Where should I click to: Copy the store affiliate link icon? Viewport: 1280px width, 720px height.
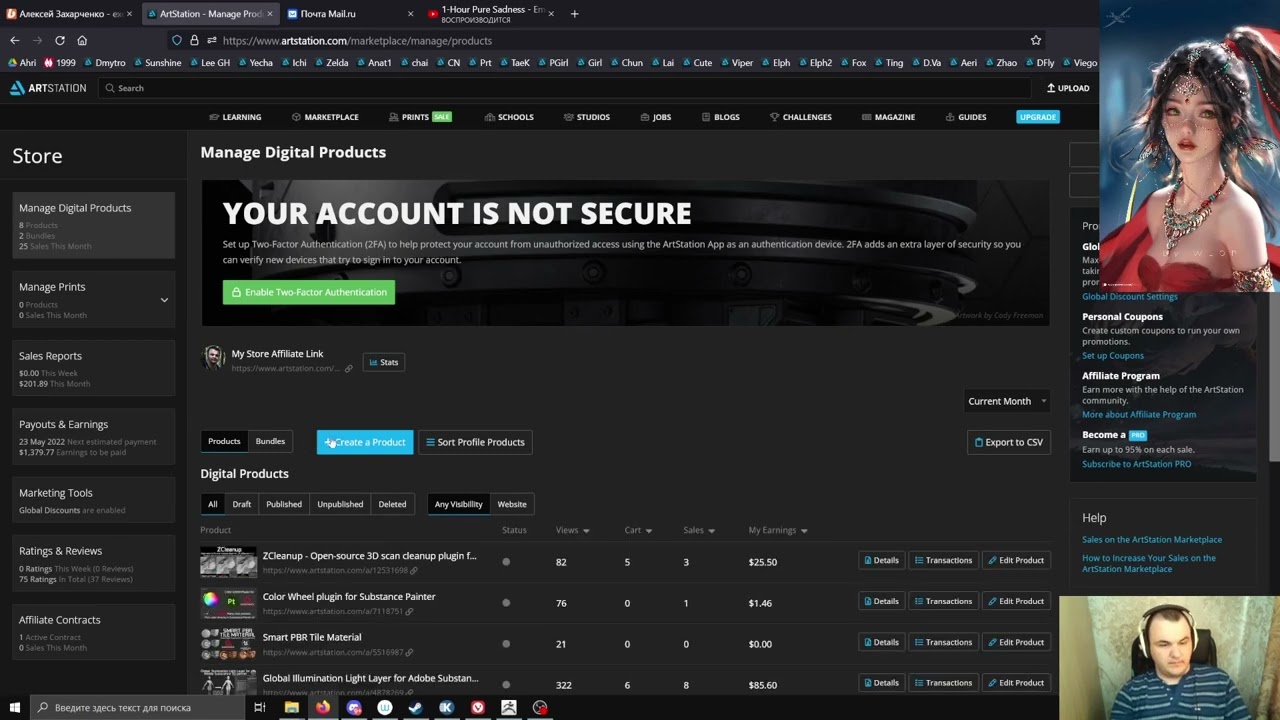pyautogui.click(x=348, y=369)
